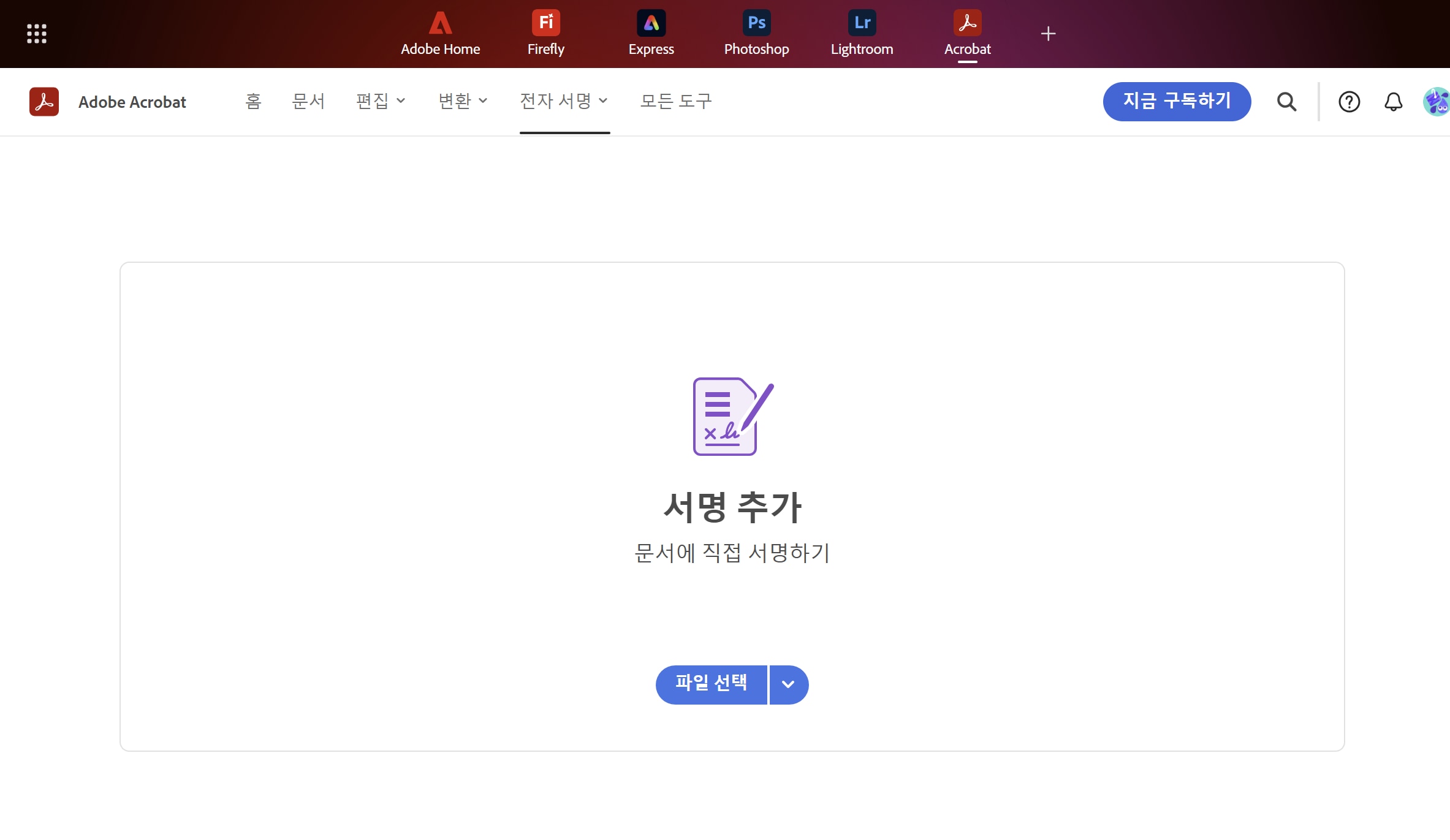This screenshot has height=840, width=1450.
Task: Expand the 변환 dropdown menu
Action: click(463, 101)
